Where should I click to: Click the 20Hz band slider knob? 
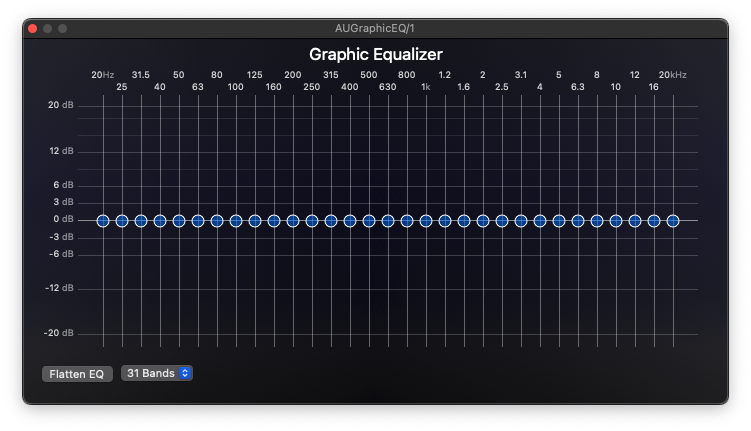tap(103, 221)
